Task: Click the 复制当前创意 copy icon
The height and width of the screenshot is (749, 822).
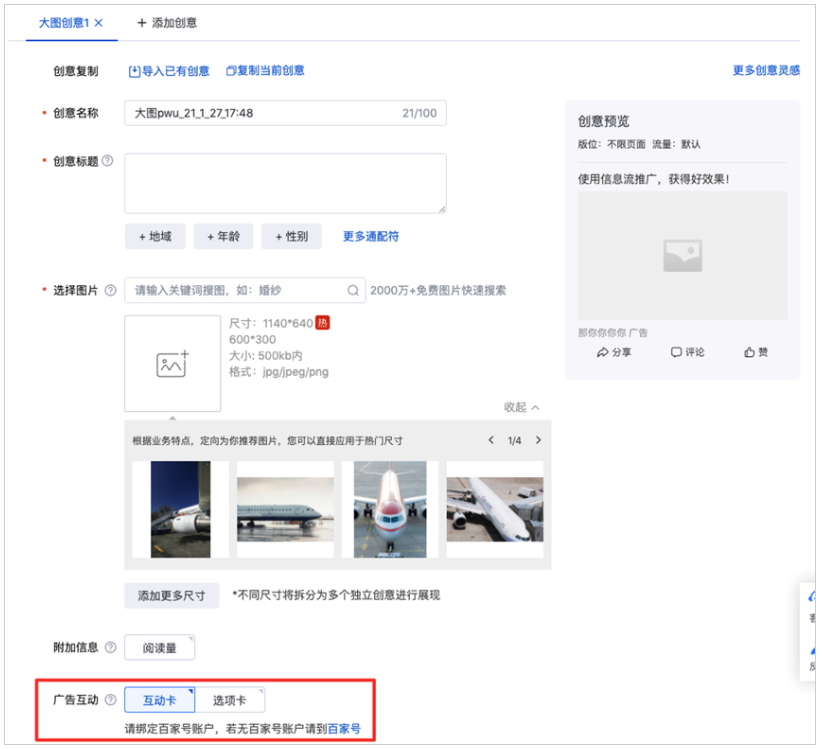Action: coord(230,71)
